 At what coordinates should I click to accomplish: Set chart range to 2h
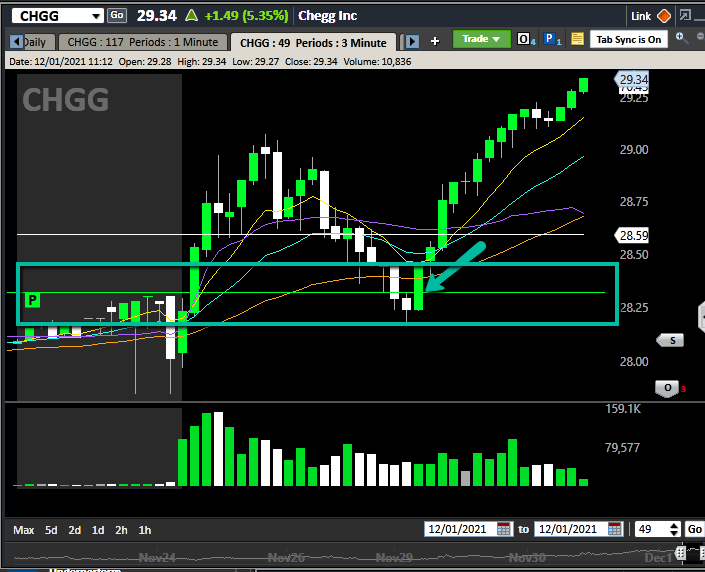coord(121,530)
